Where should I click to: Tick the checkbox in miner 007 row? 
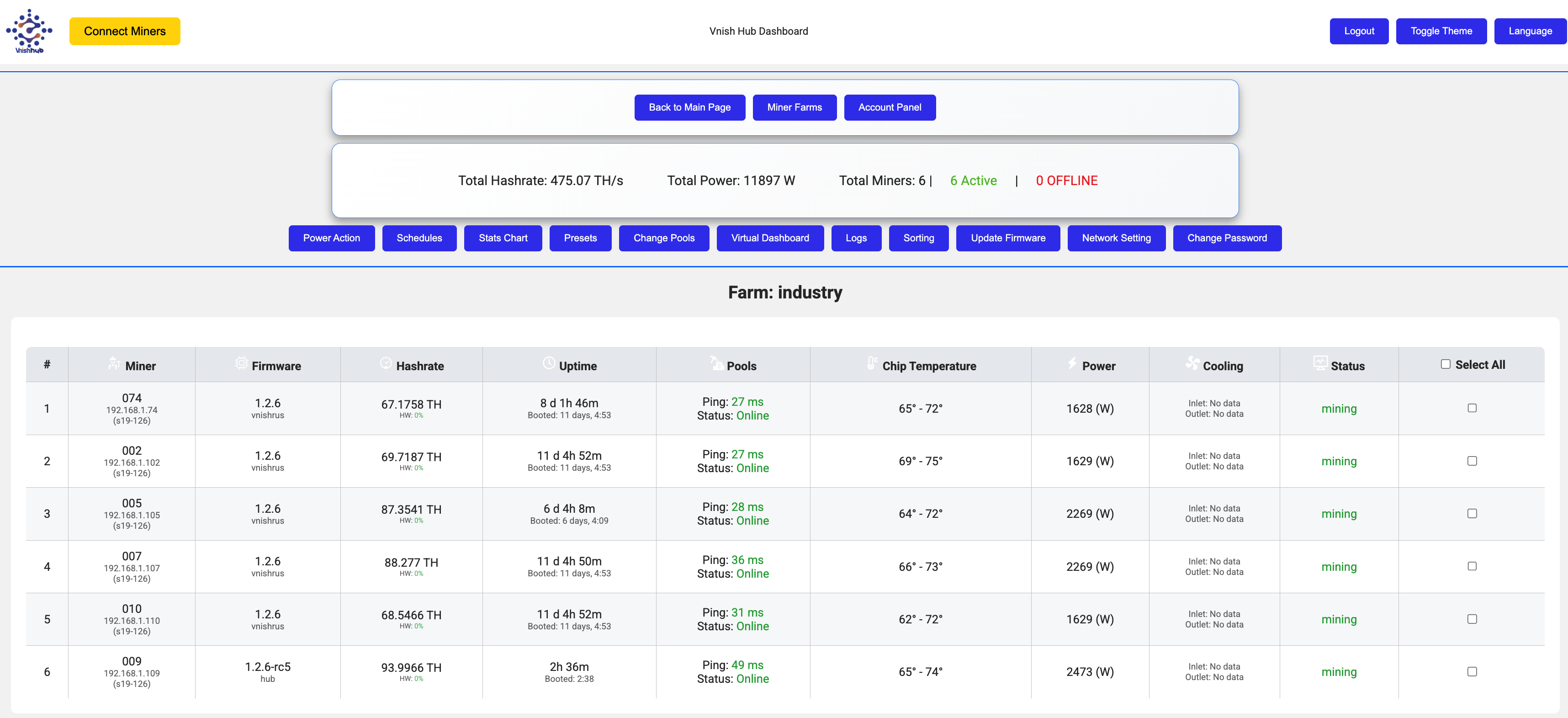coord(1472,566)
